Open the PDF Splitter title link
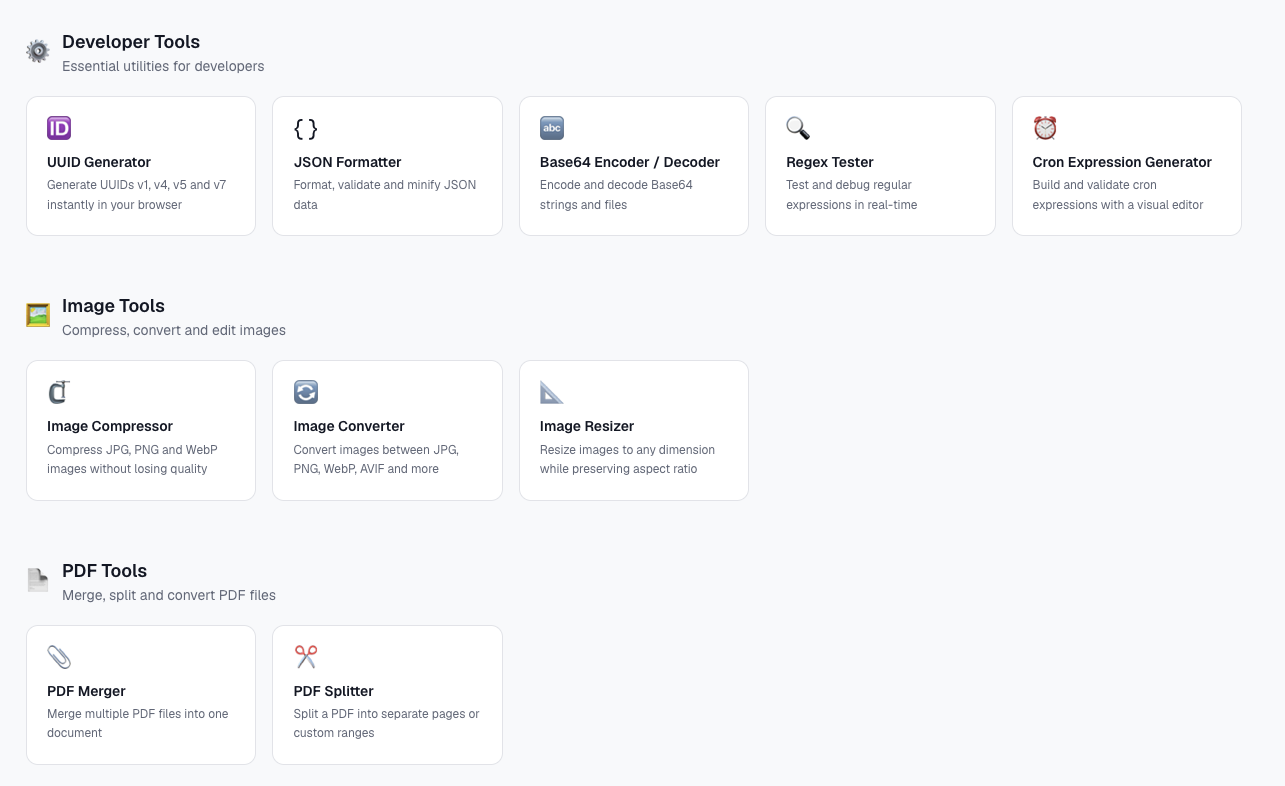This screenshot has width=1285, height=786. pyautogui.click(x=334, y=691)
